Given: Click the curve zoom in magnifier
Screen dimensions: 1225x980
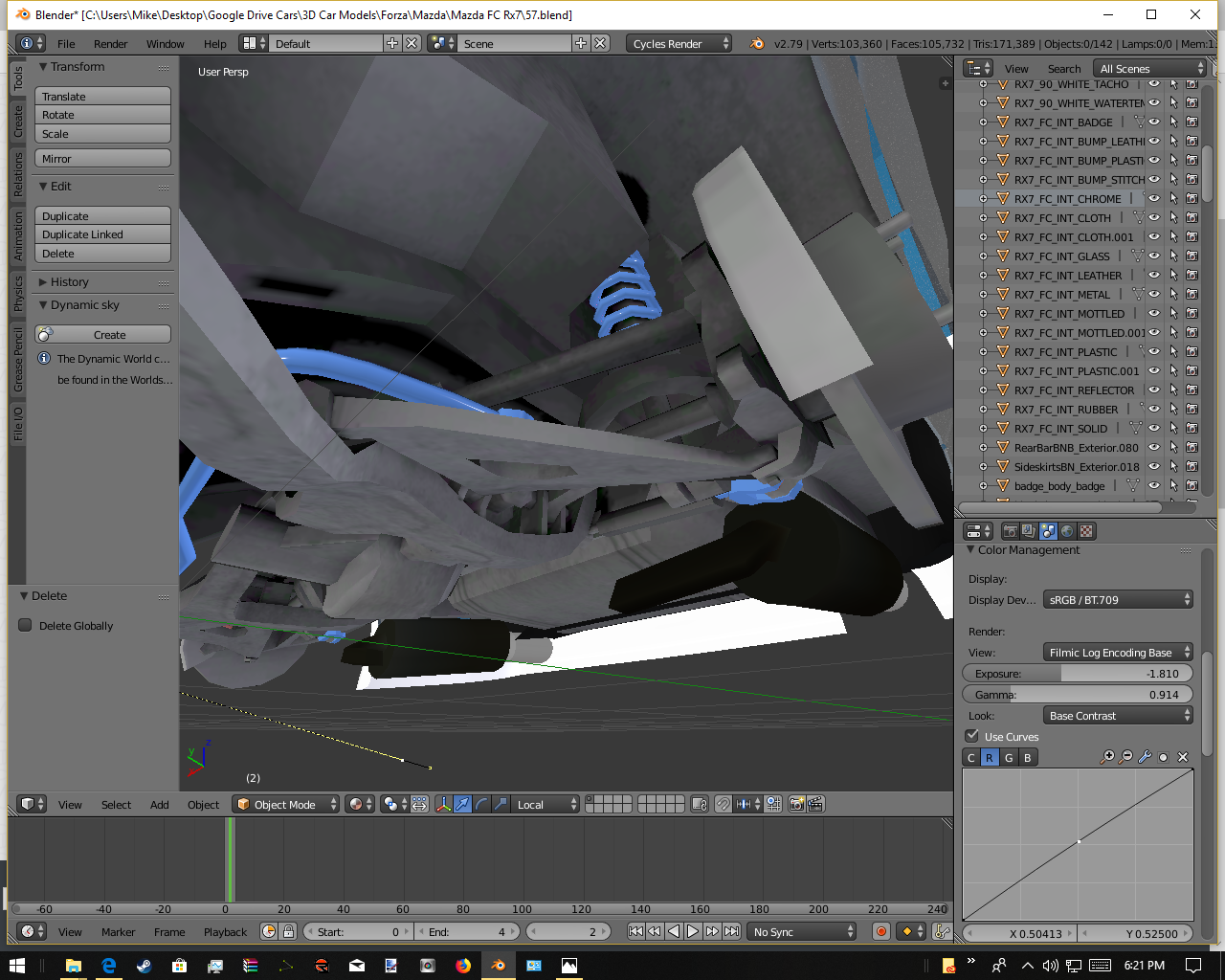Looking at the screenshot, I should point(1107,757).
